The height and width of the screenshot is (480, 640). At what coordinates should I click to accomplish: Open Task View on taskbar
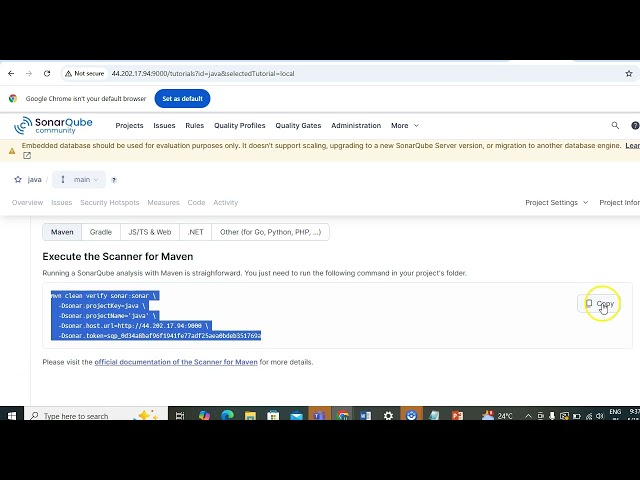pos(180,415)
